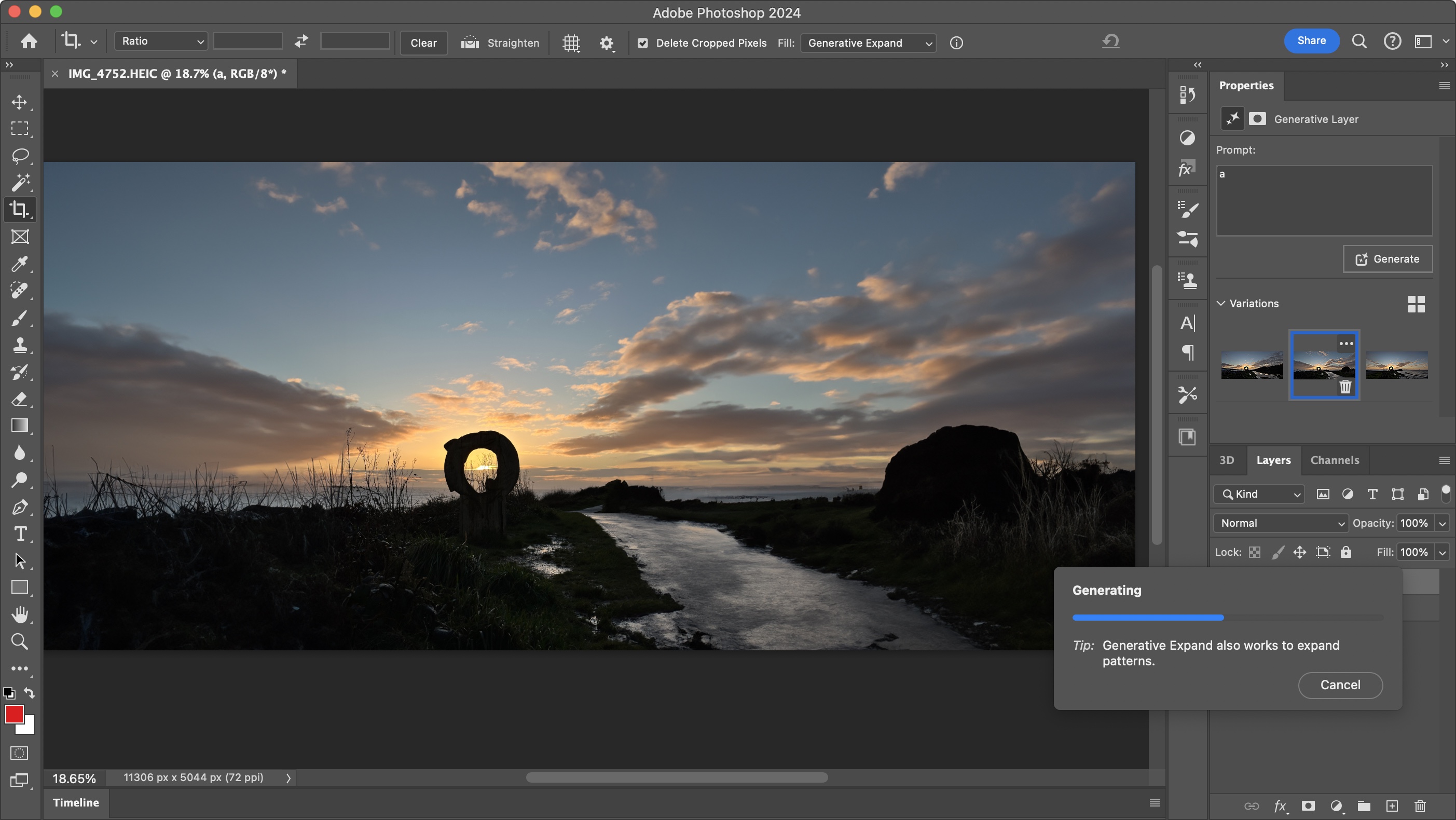Select the Lasso tool

pos(20,157)
